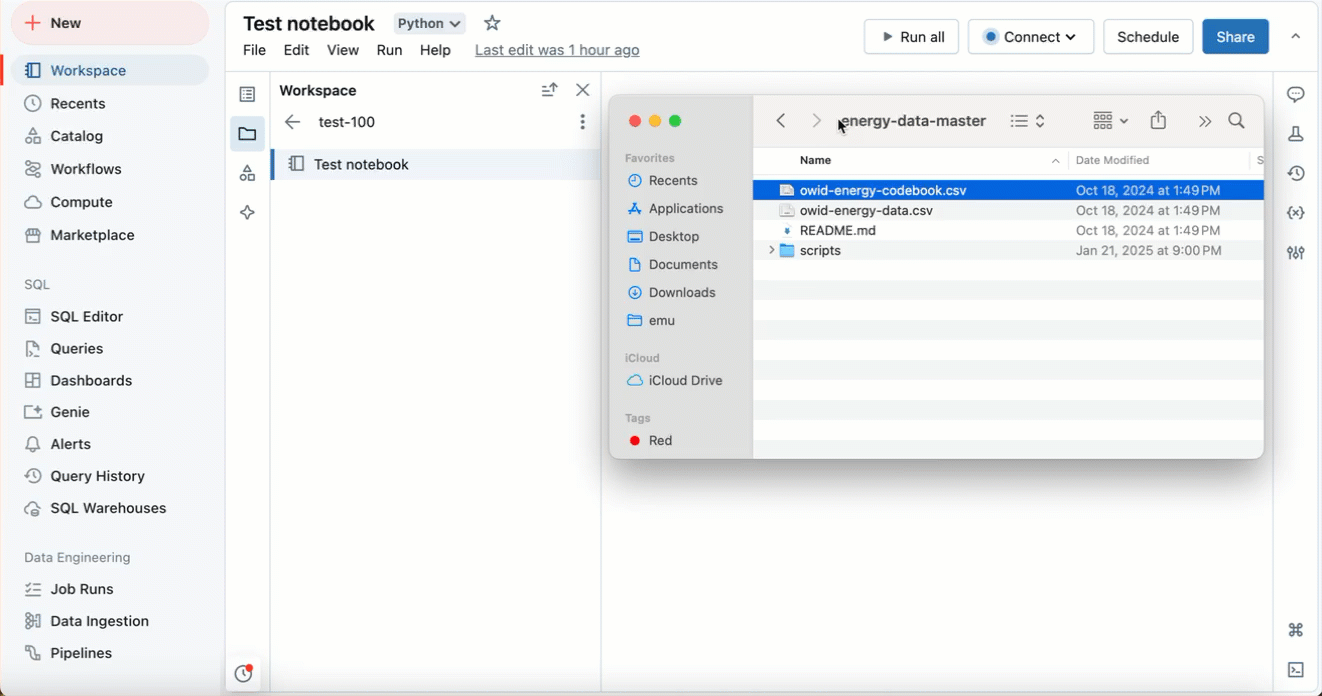Open the notebook File menu
This screenshot has height=696, width=1322.
[253, 49]
